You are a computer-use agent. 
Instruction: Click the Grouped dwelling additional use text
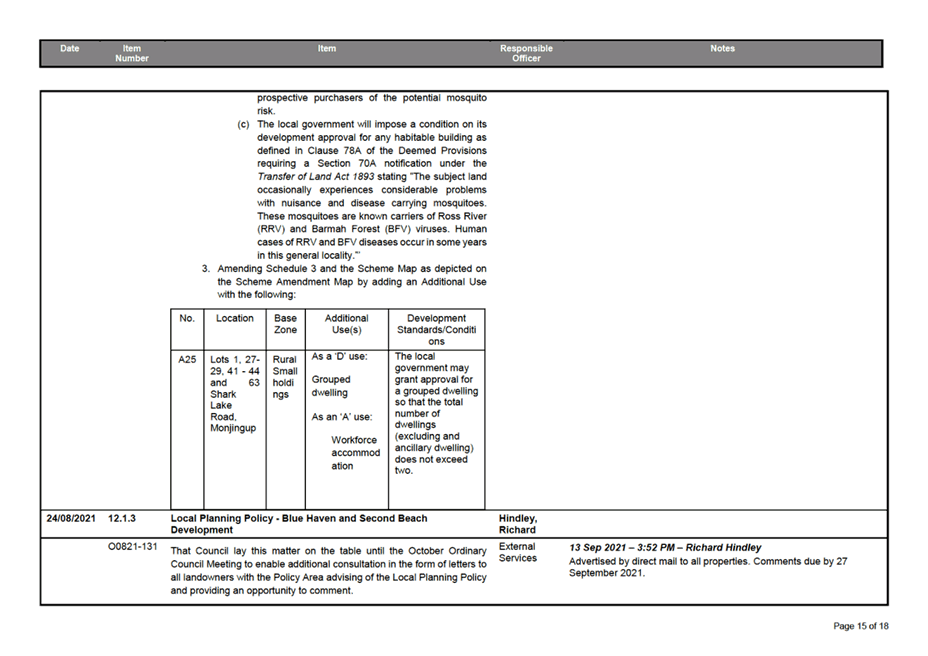[x=330, y=385]
